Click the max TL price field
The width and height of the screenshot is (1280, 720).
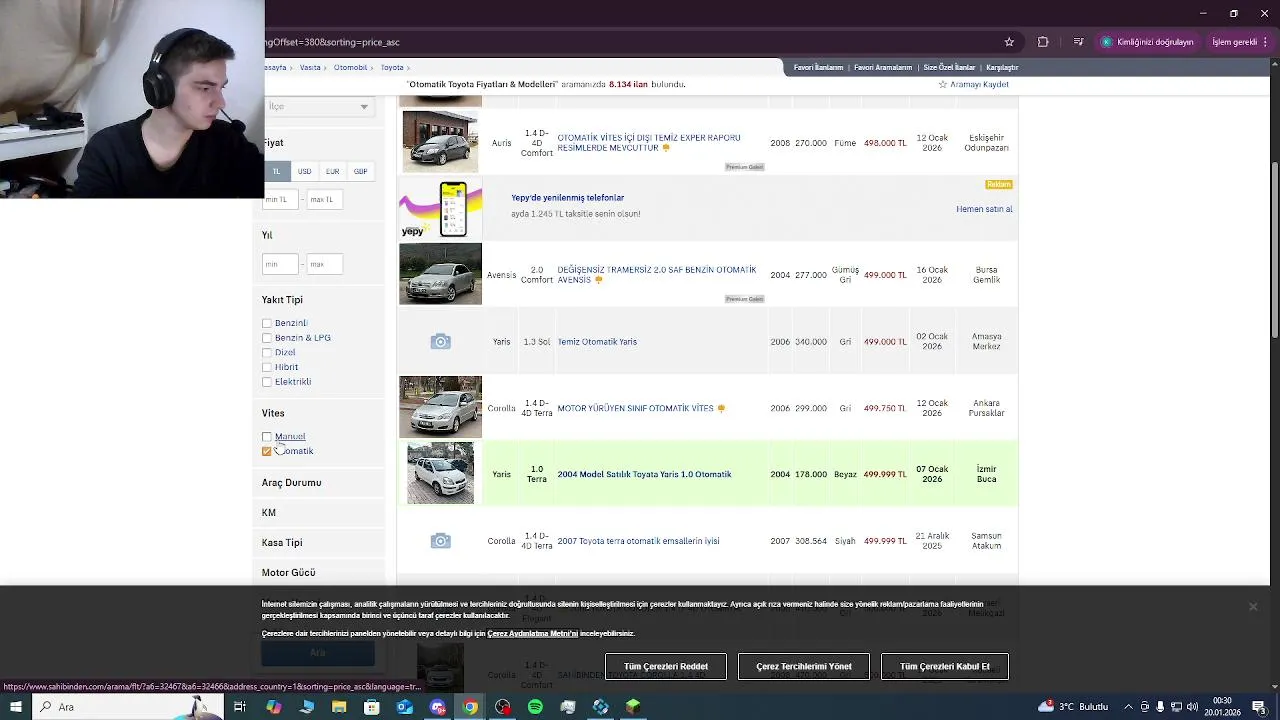[324, 199]
